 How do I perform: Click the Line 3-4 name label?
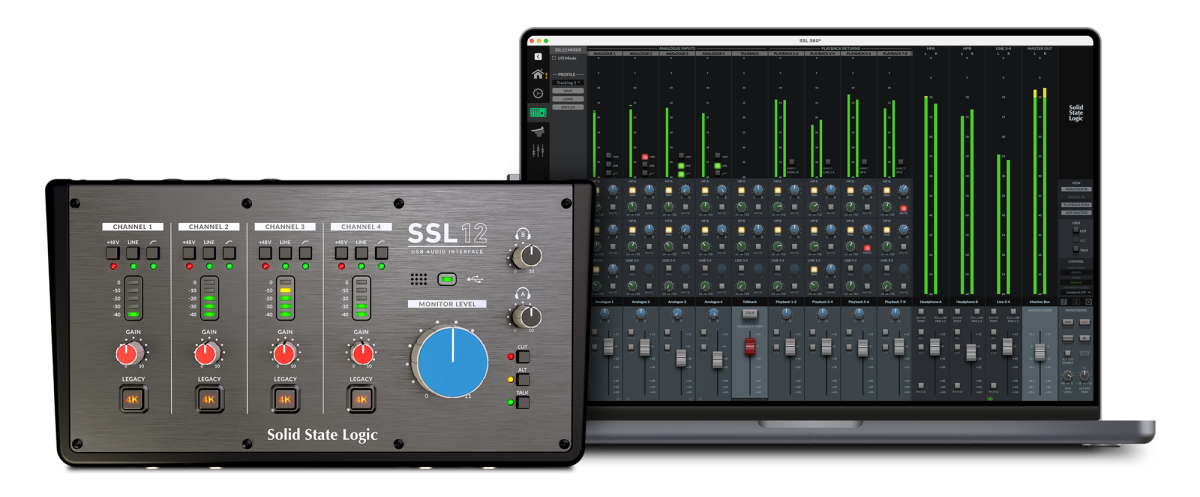[x=1004, y=301]
